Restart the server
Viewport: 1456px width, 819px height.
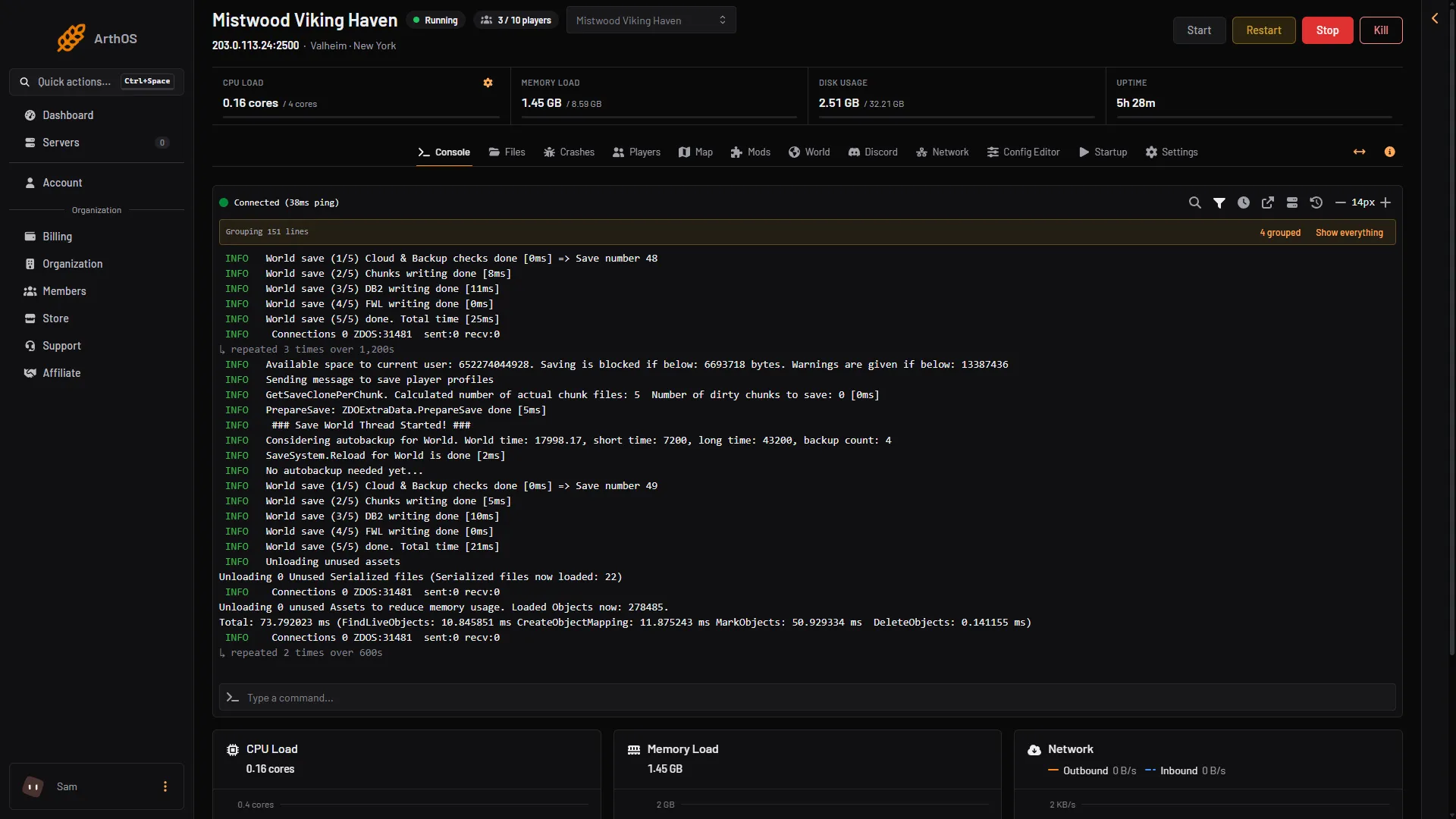(1263, 30)
